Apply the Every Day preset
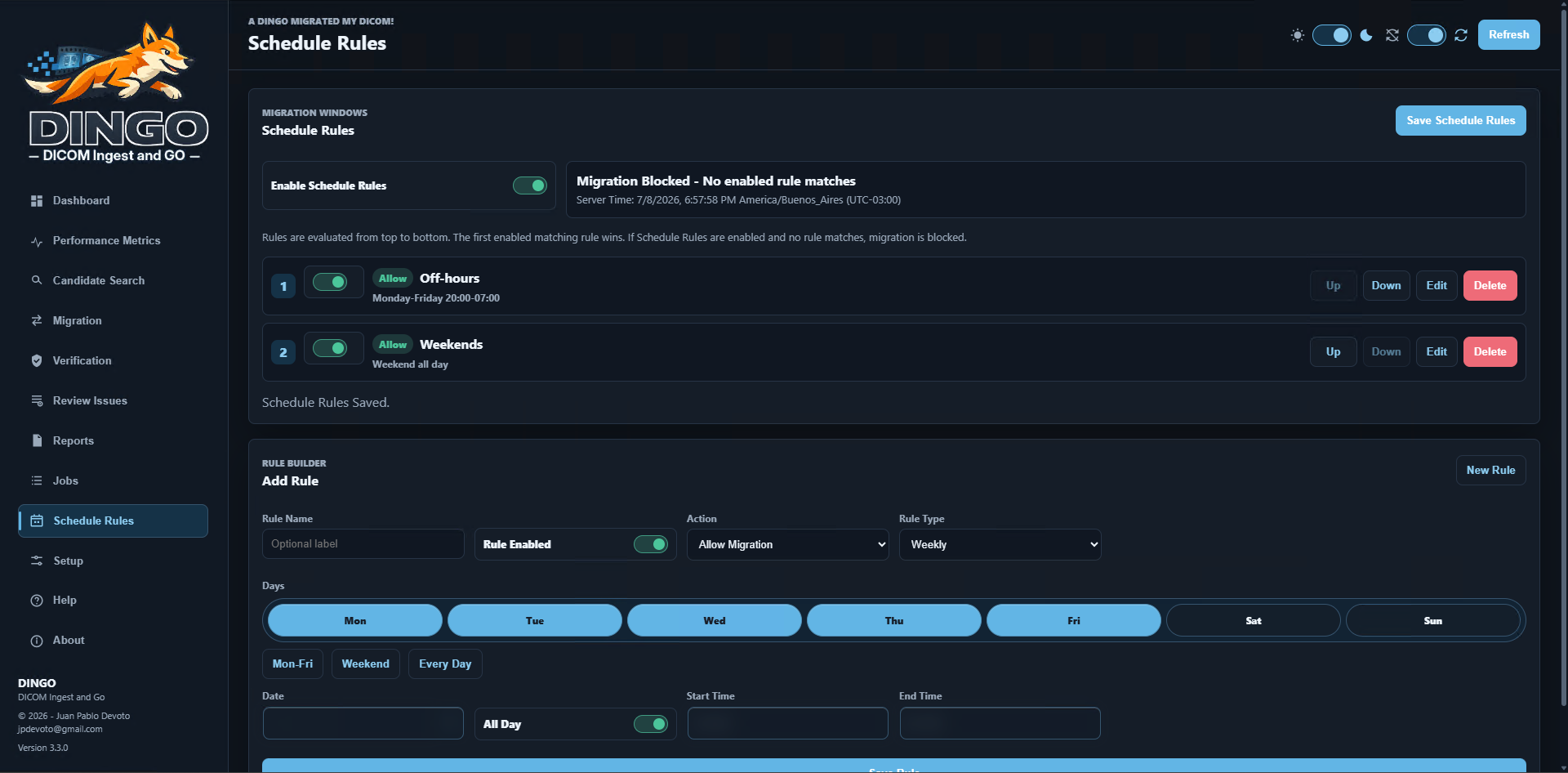 pos(445,664)
